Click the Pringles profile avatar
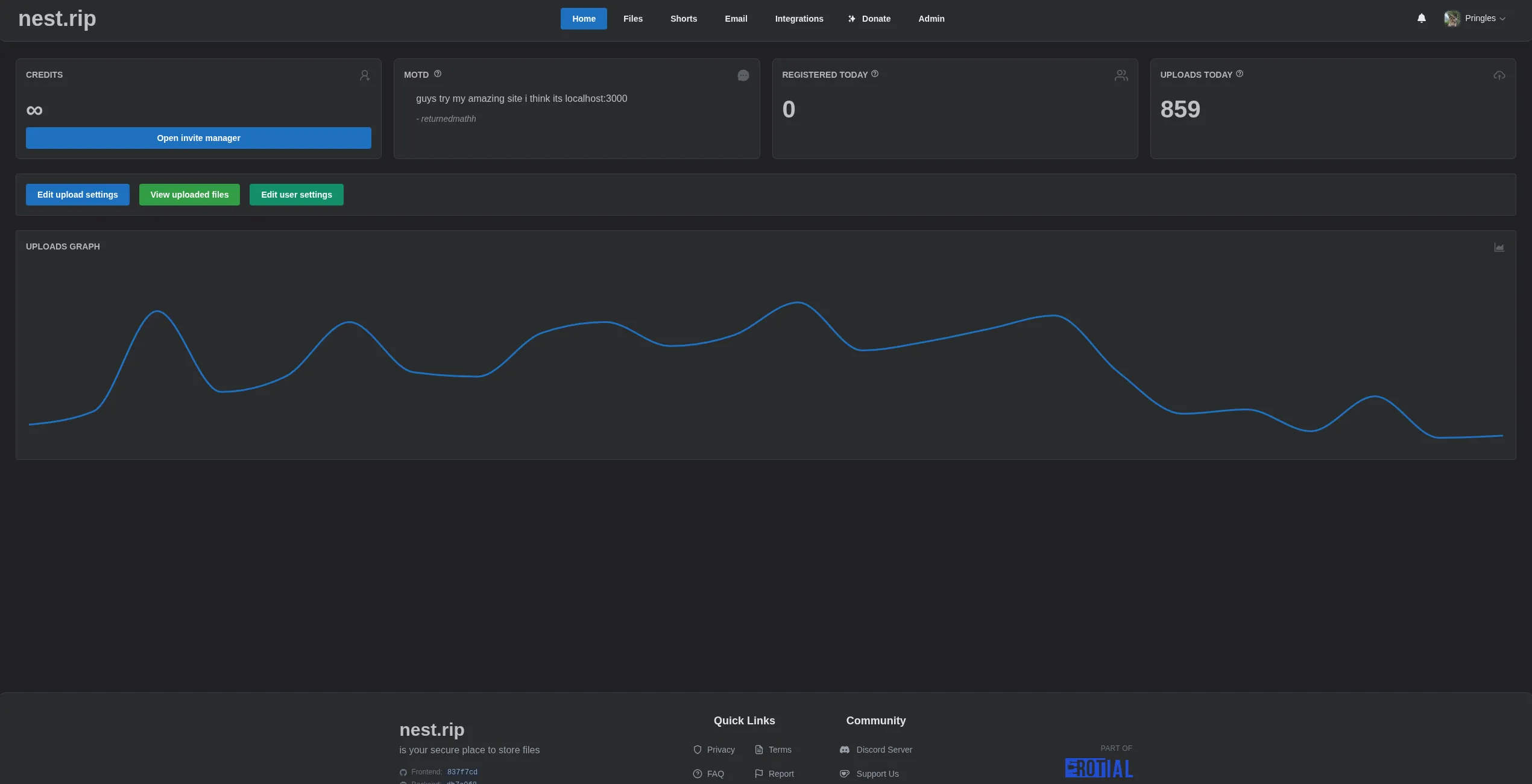This screenshot has height=784, width=1532. 1452,18
